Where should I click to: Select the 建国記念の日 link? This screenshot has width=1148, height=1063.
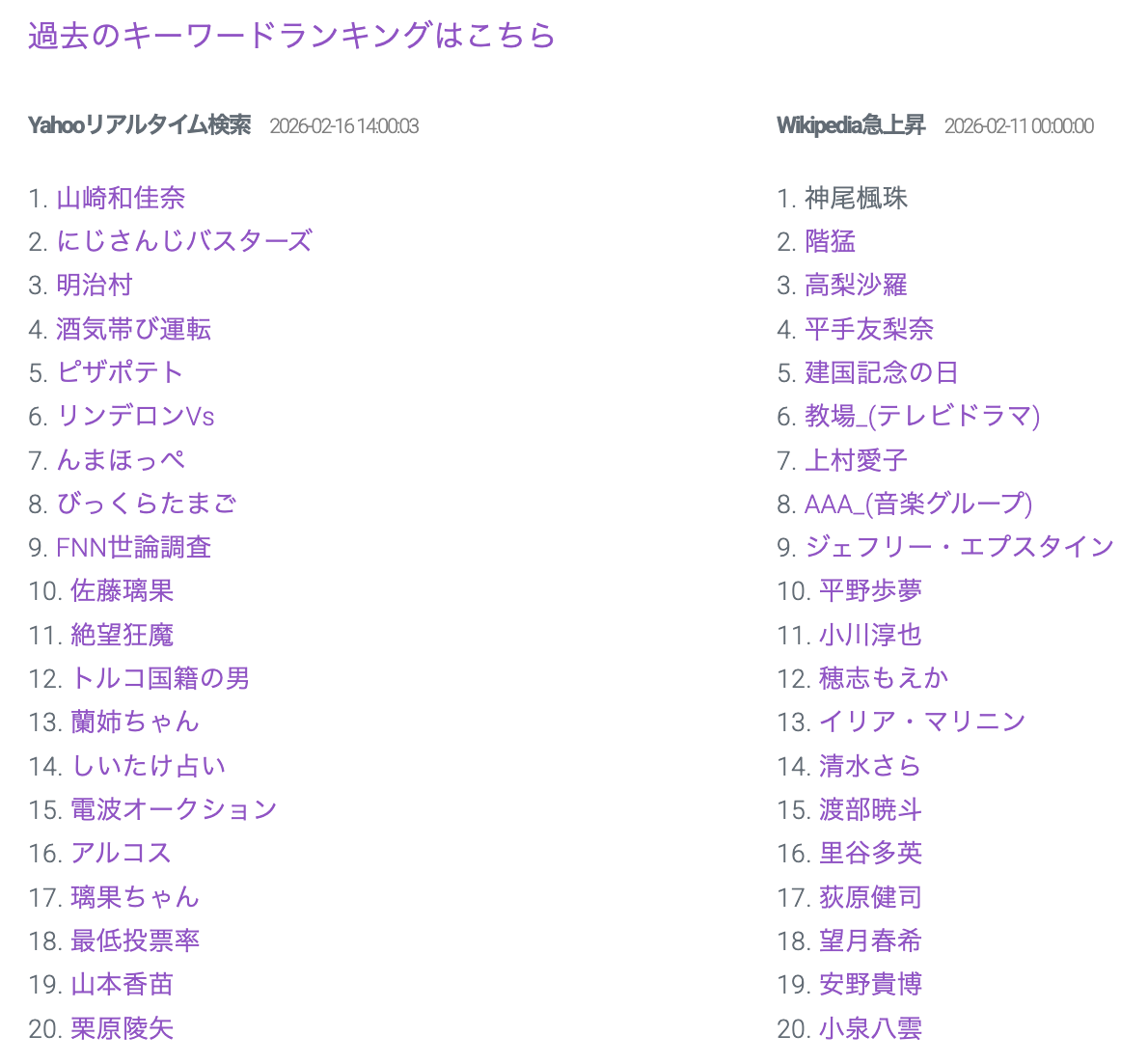[881, 372]
